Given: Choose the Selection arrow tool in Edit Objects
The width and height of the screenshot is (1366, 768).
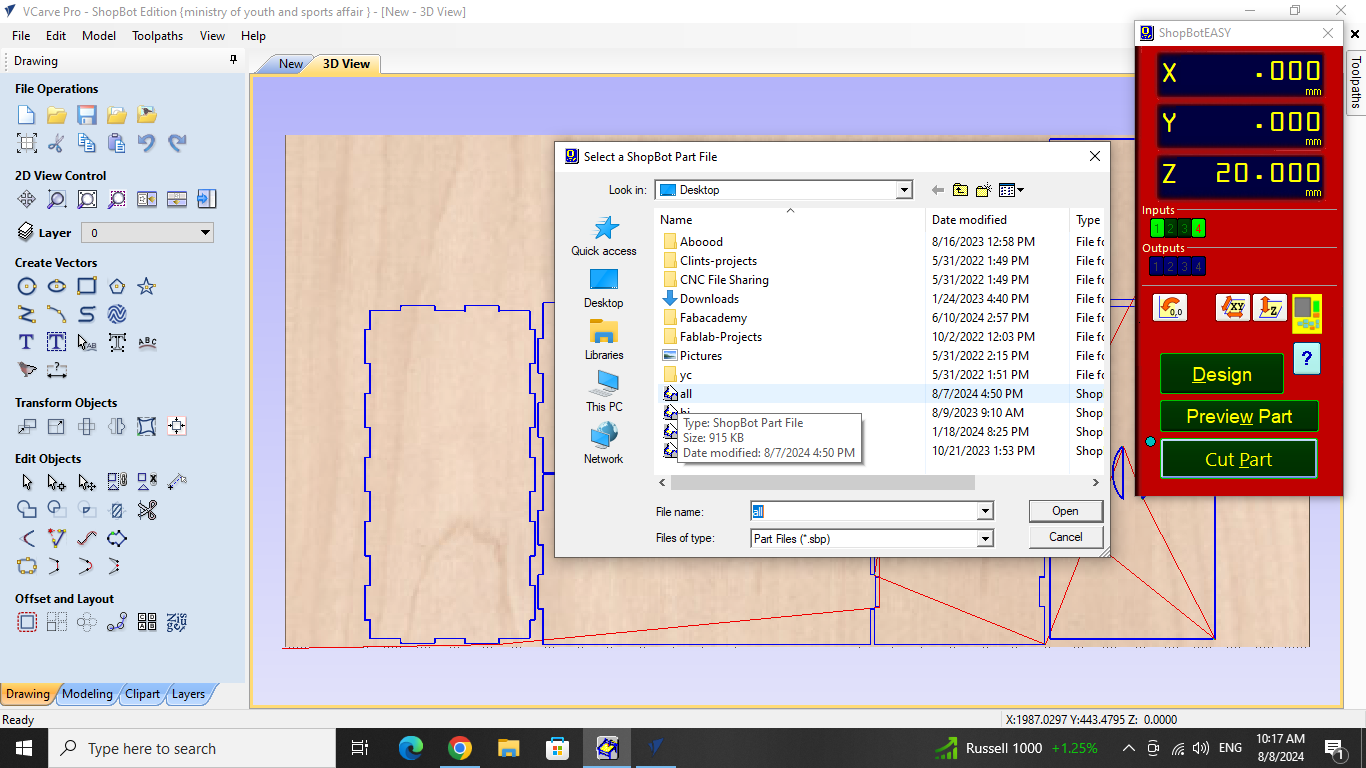Looking at the screenshot, I should click(x=27, y=483).
